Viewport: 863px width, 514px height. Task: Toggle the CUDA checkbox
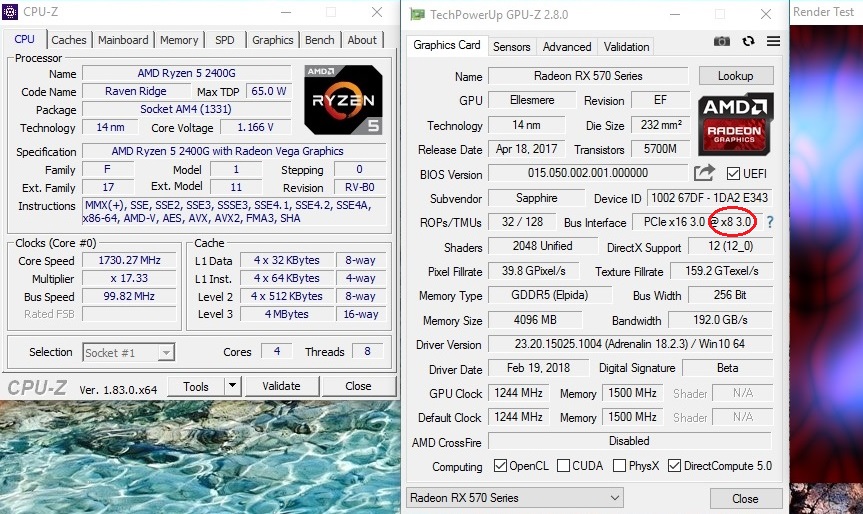(563, 466)
